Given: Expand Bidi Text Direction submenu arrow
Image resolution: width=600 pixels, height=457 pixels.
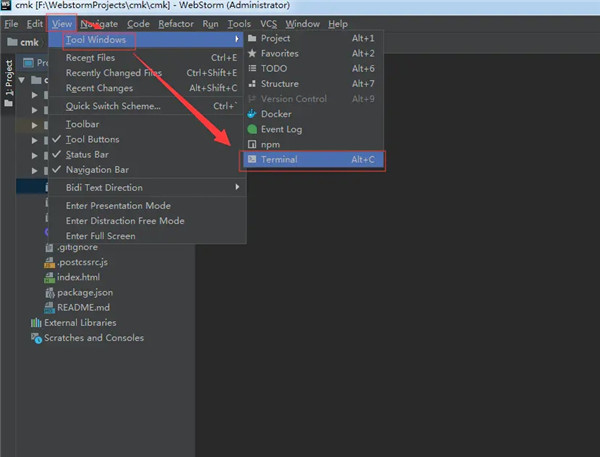Looking at the screenshot, I should (237, 187).
